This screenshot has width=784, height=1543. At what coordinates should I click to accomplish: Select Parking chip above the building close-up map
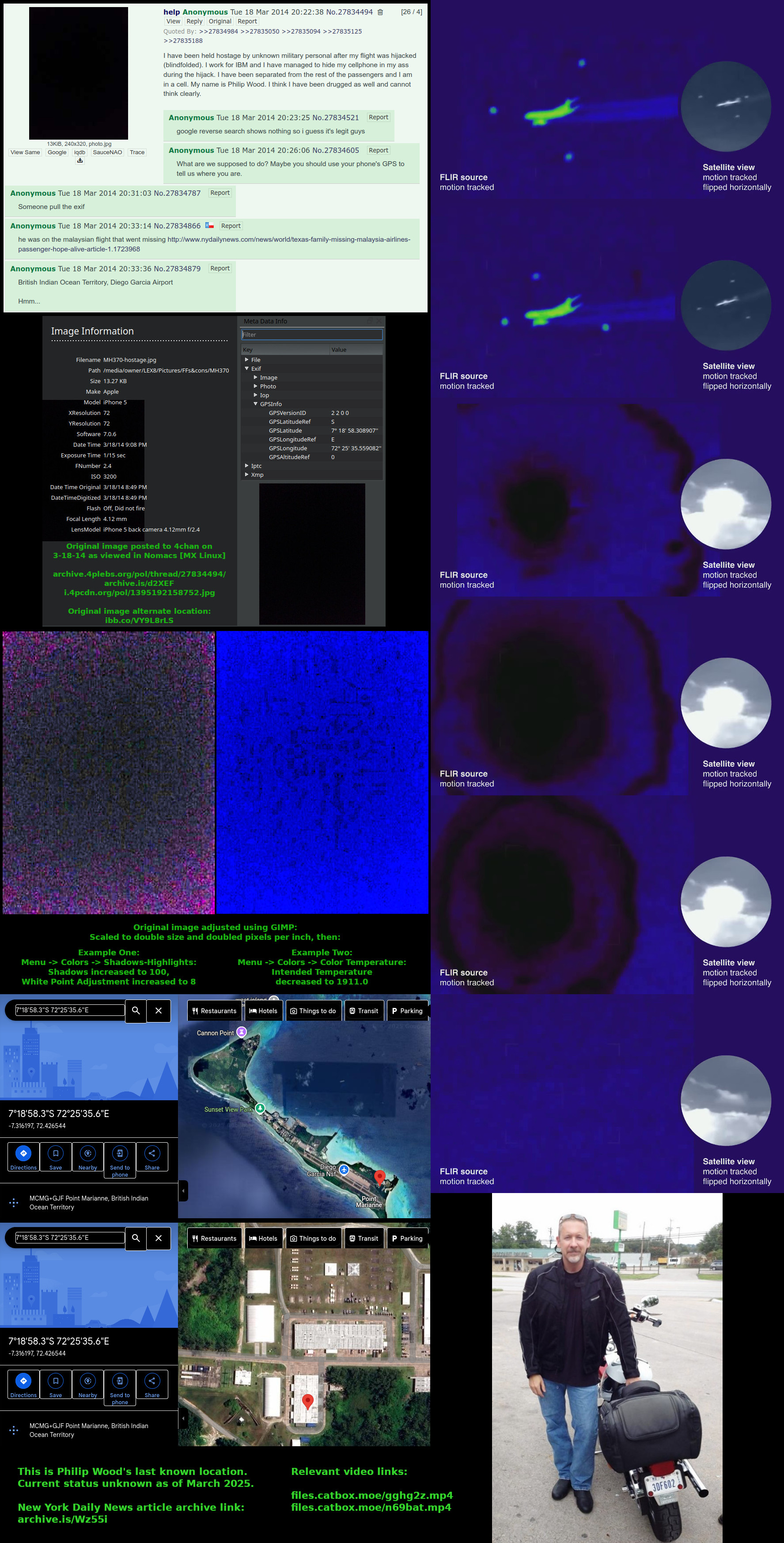407,1238
